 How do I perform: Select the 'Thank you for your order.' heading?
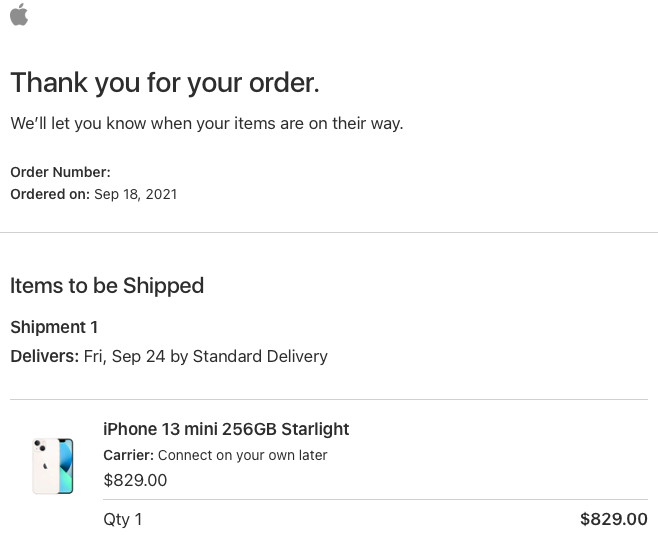point(165,83)
